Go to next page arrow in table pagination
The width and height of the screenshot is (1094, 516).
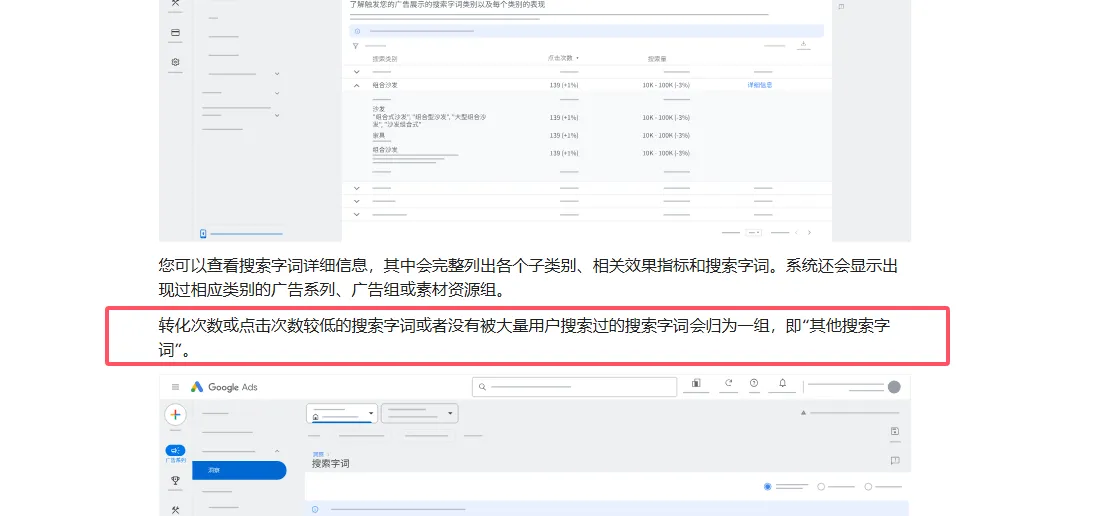(x=809, y=232)
